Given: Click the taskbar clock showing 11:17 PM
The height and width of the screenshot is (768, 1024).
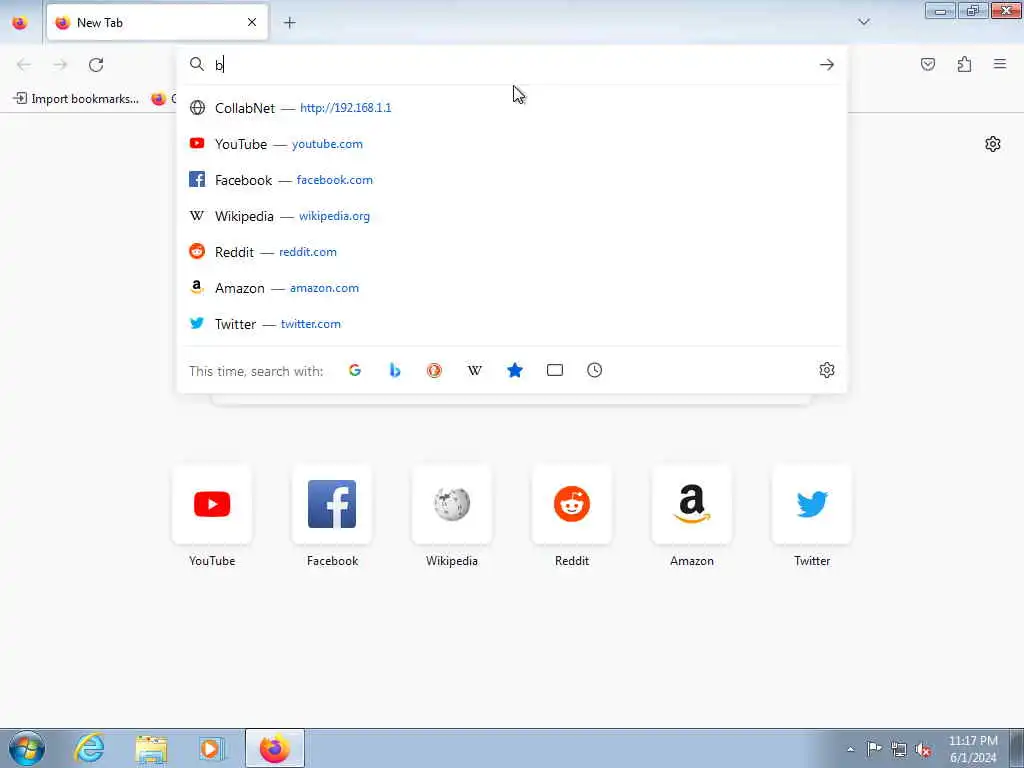Looking at the screenshot, I should coord(973,749).
